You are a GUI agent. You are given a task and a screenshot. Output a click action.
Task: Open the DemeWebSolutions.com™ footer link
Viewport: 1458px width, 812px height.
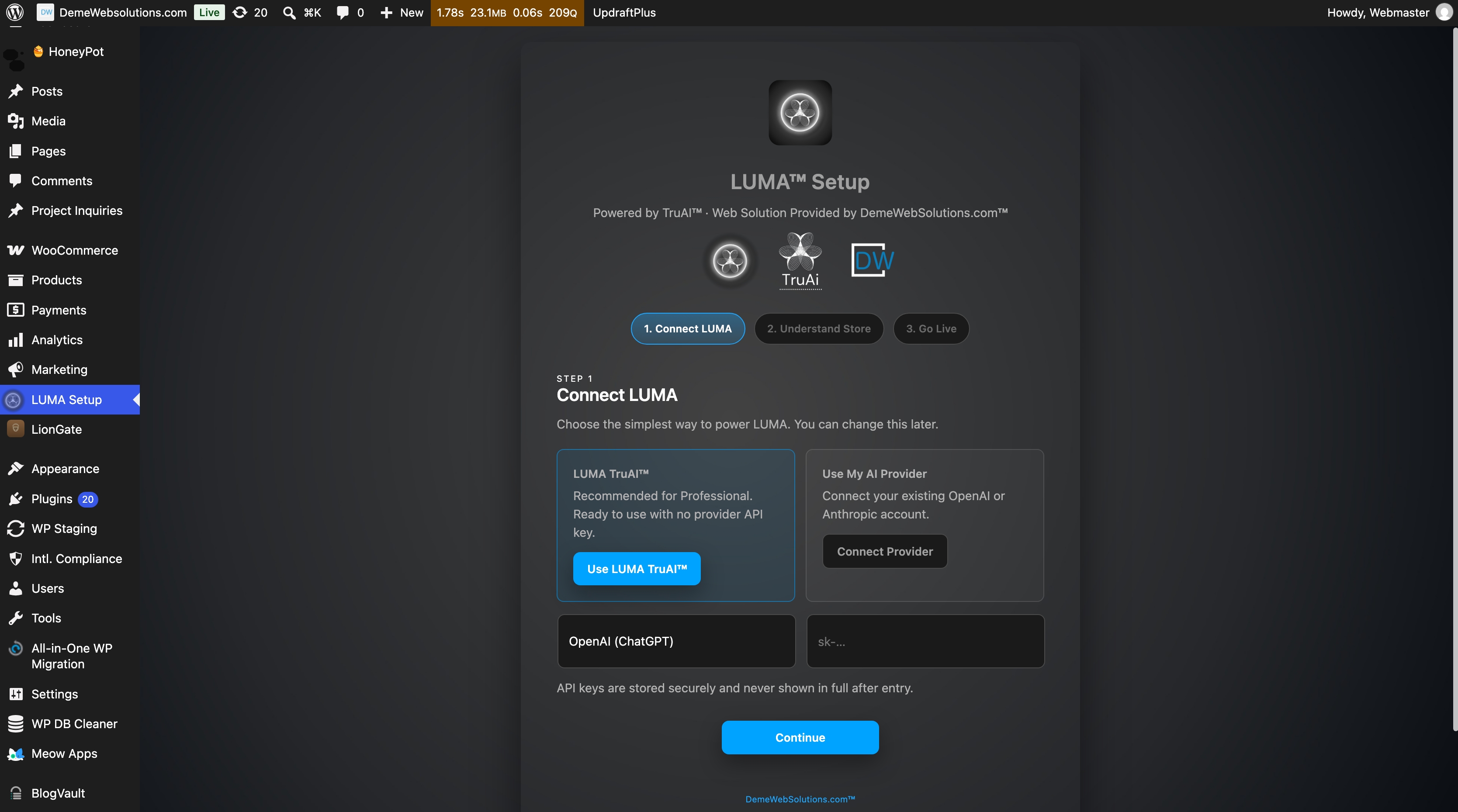tap(800, 799)
